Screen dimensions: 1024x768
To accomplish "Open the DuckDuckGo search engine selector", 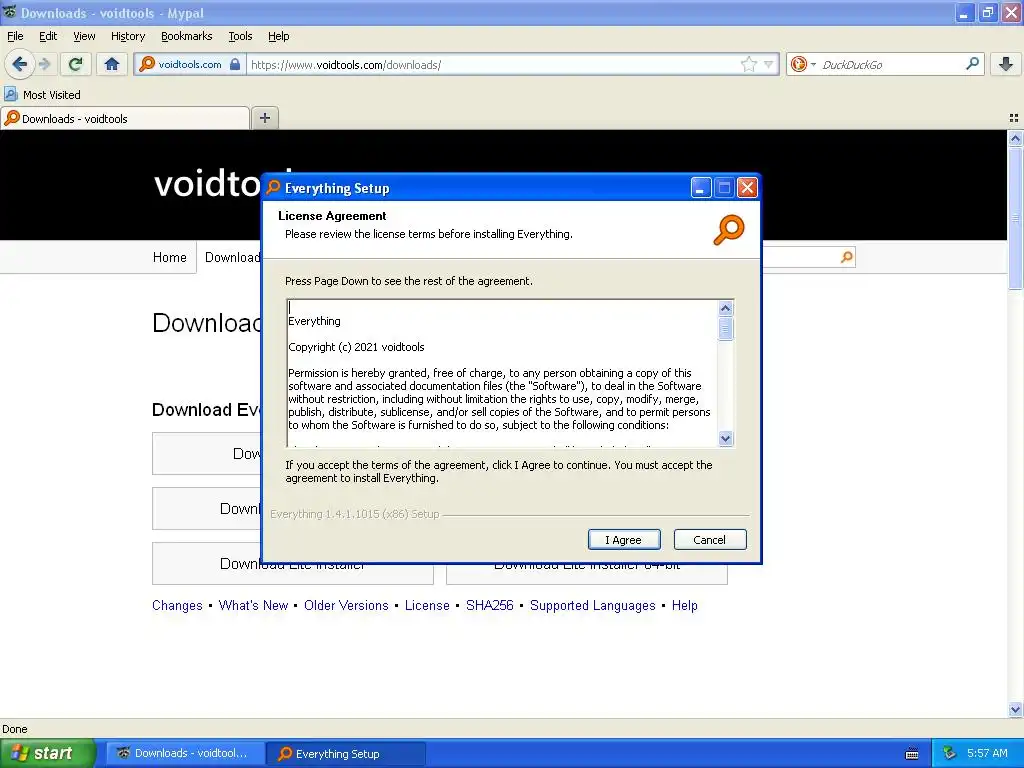I will click(803, 64).
